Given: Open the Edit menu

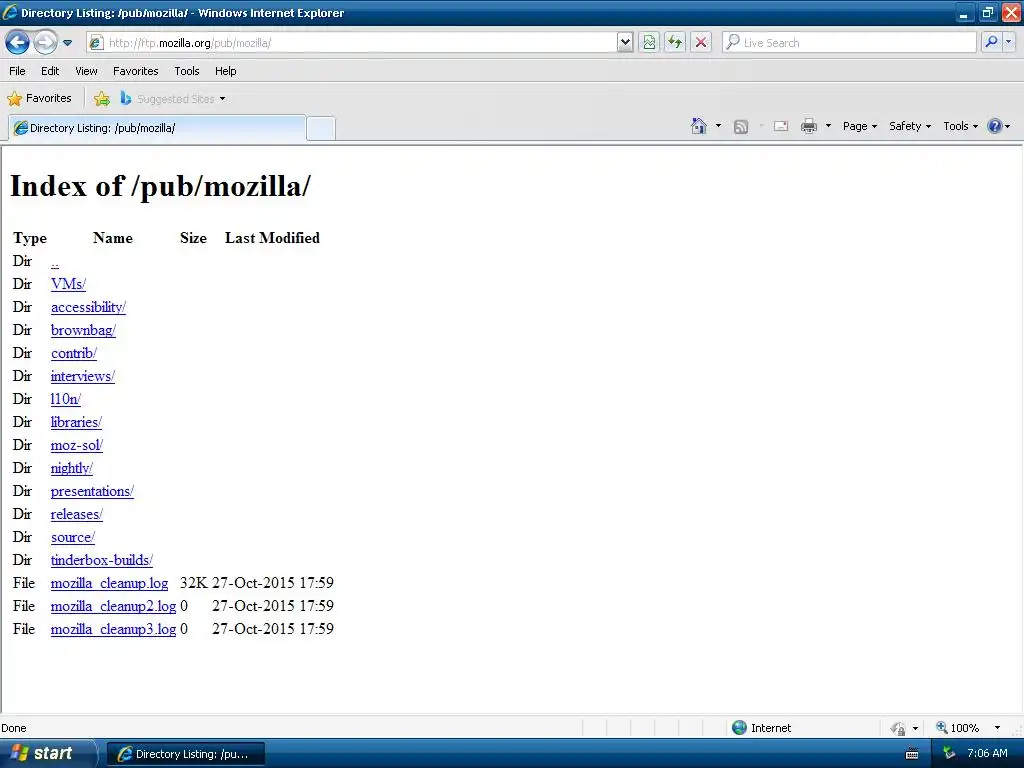Looking at the screenshot, I should click(50, 71).
